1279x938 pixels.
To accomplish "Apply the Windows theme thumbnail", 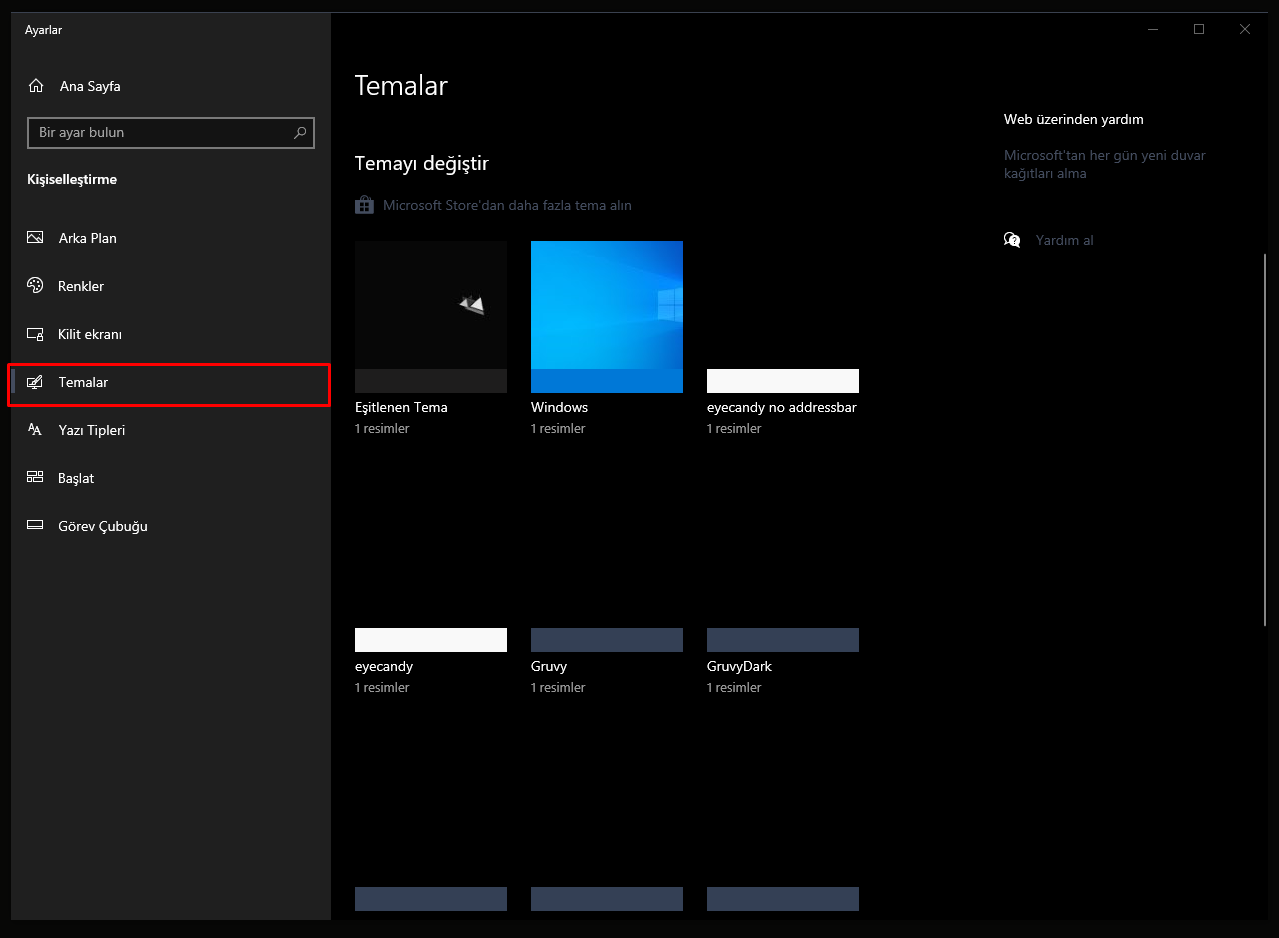I will coord(607,317).
